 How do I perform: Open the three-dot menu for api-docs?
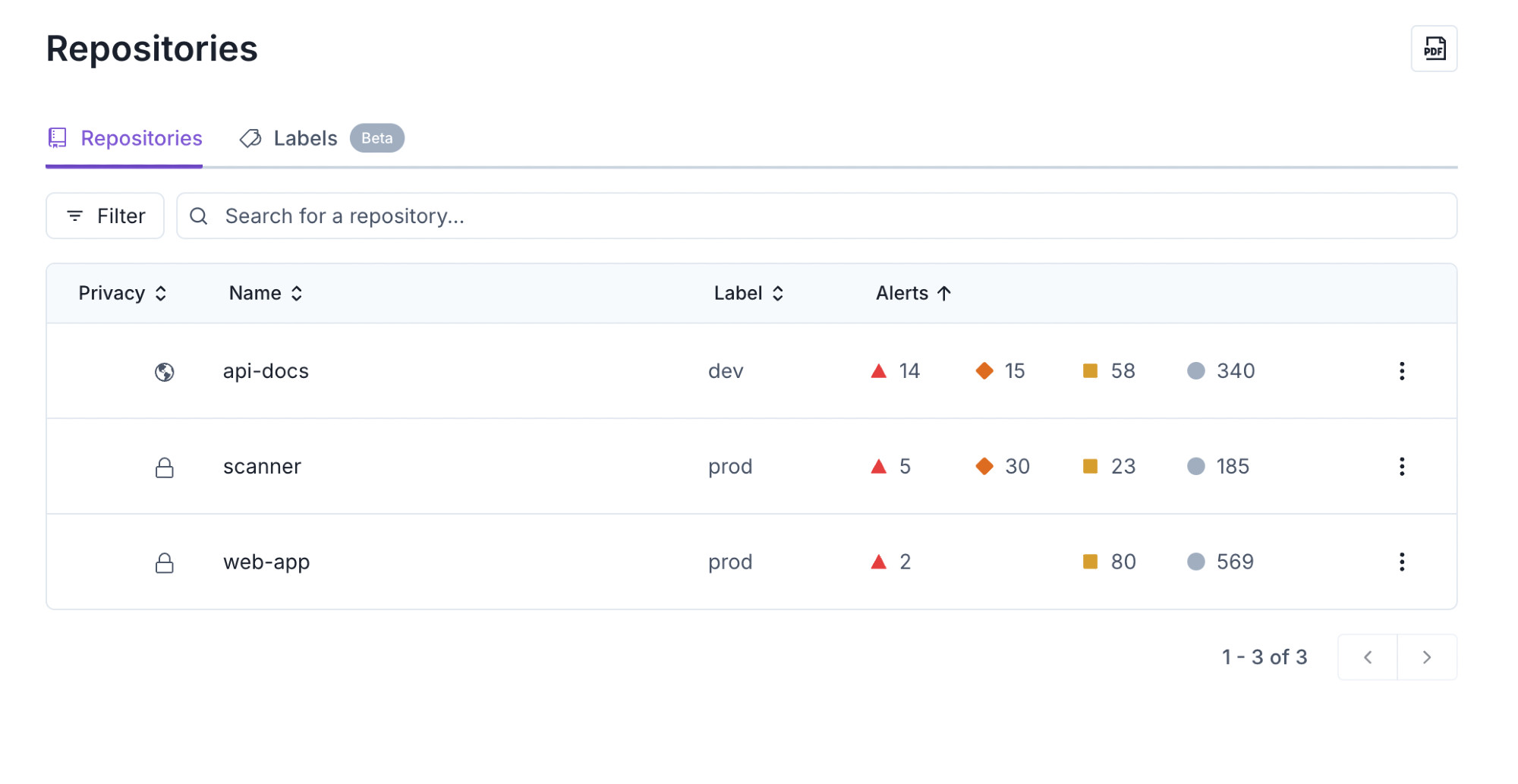1402,371
